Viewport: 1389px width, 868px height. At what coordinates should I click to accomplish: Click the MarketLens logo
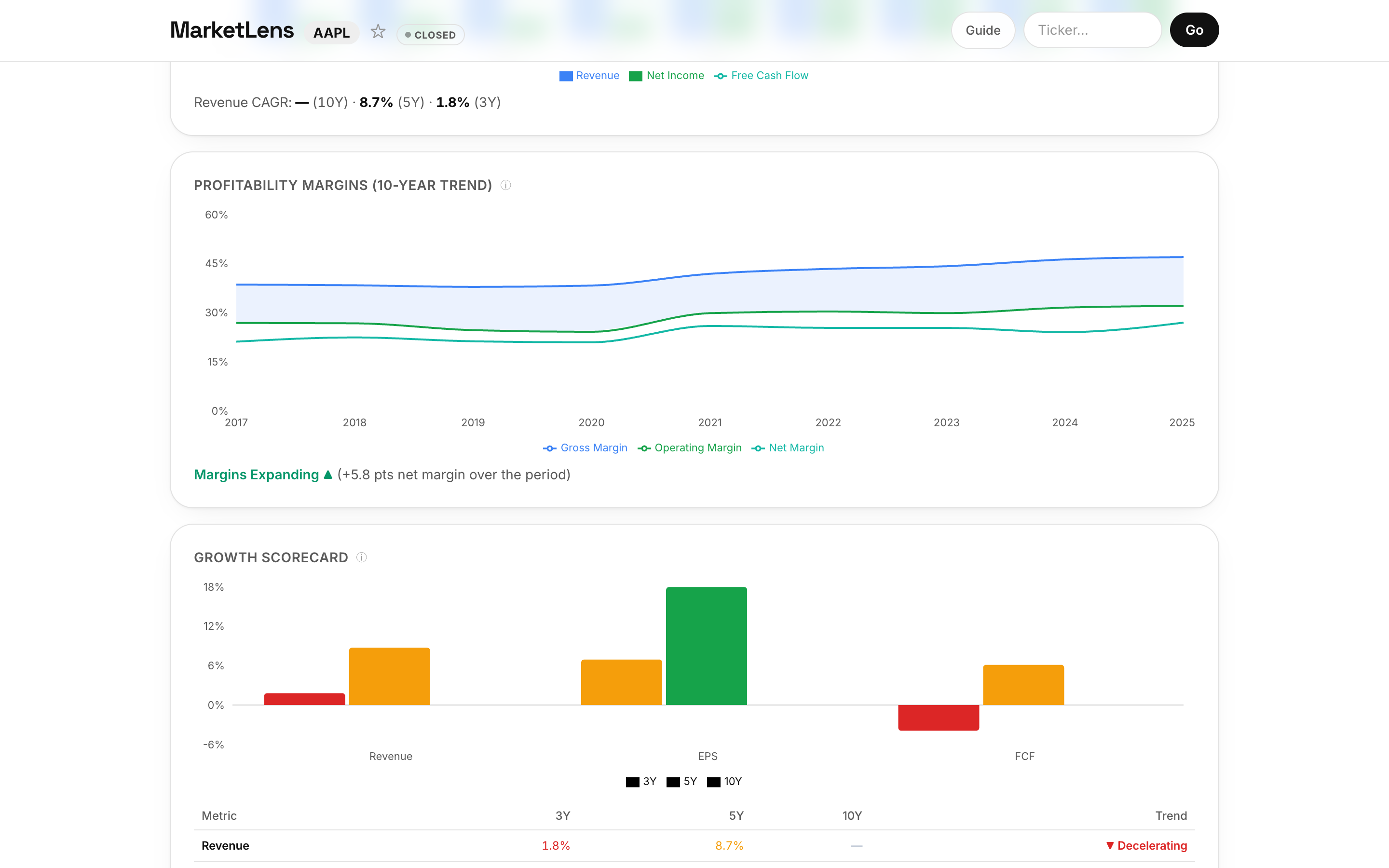tap(232, 30)
